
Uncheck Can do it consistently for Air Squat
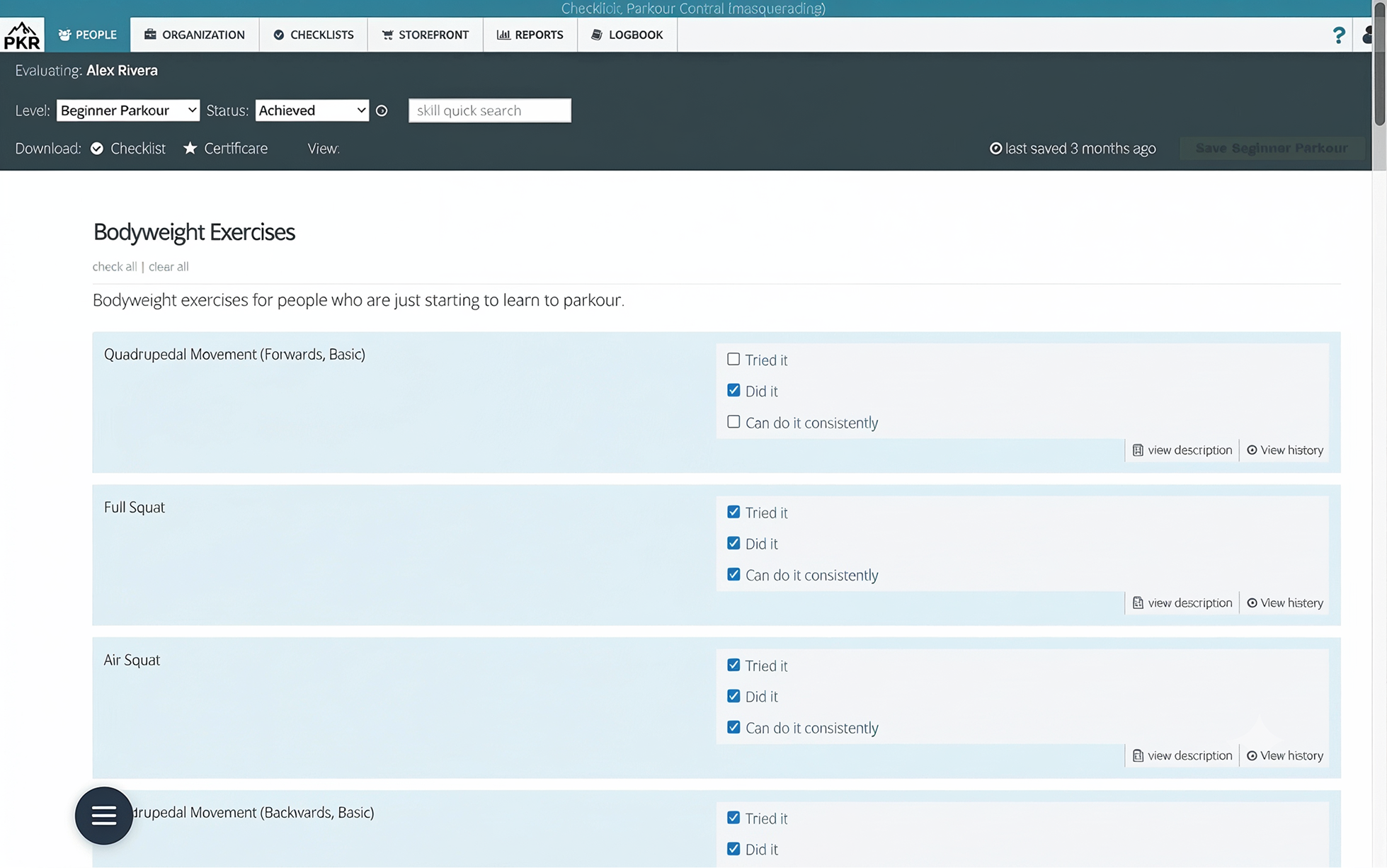point(734,727)
